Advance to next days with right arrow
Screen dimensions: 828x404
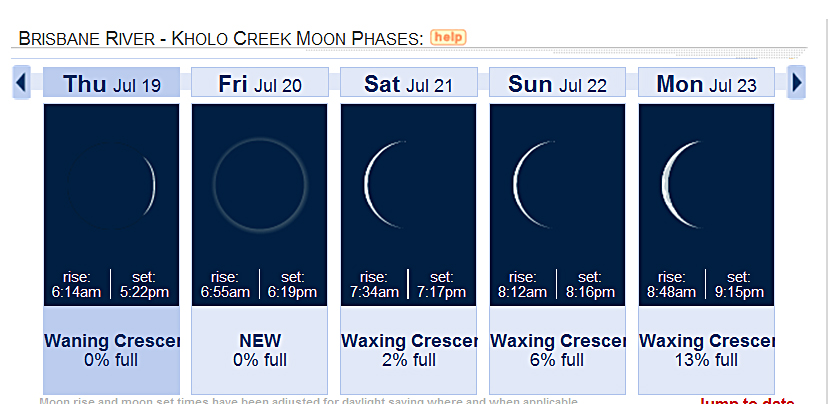pyautogui.click(x=796, y=83)
